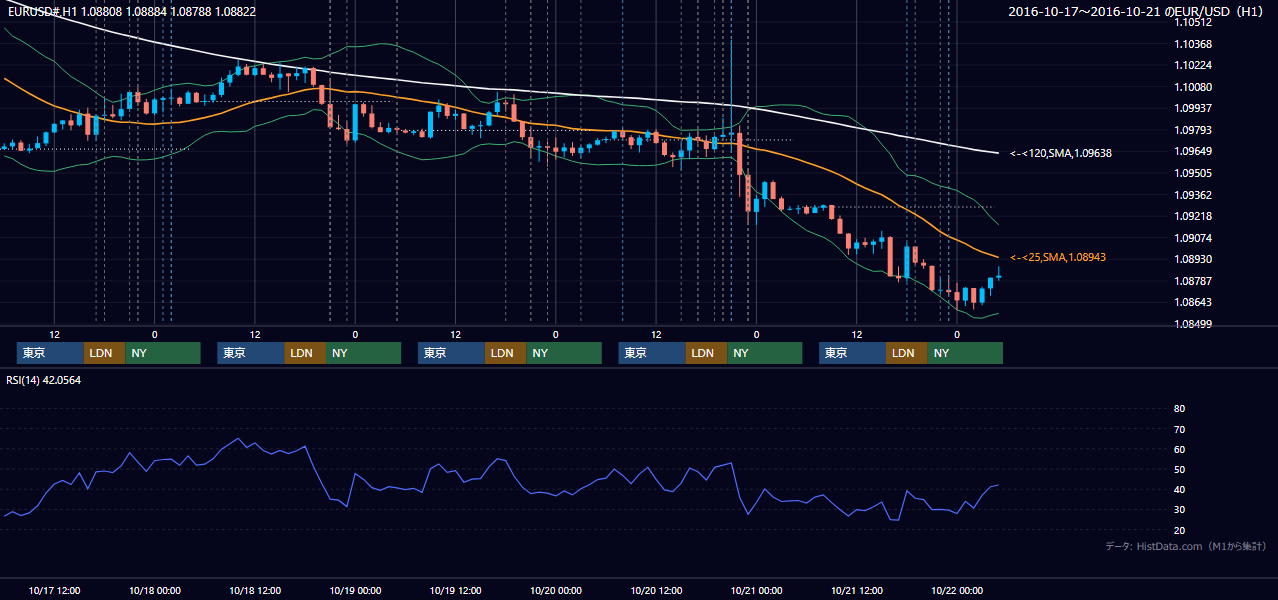Screen dimensions: 1278x600
Task: Click the 10/20 12:00 date label
Action: coord(657,590)
